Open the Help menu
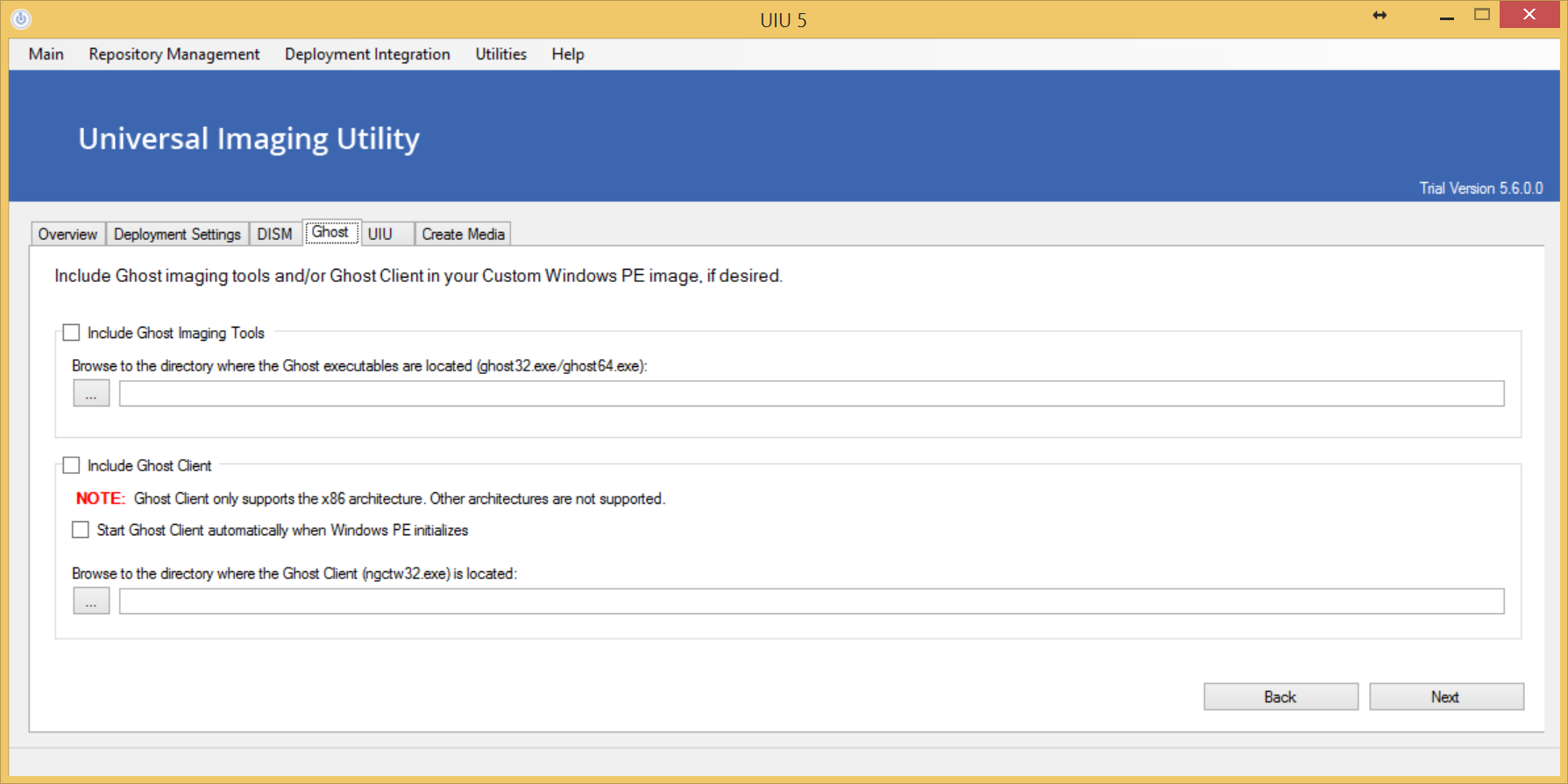The height and width of the screenshot is (784, 1568). click(567, 54)
